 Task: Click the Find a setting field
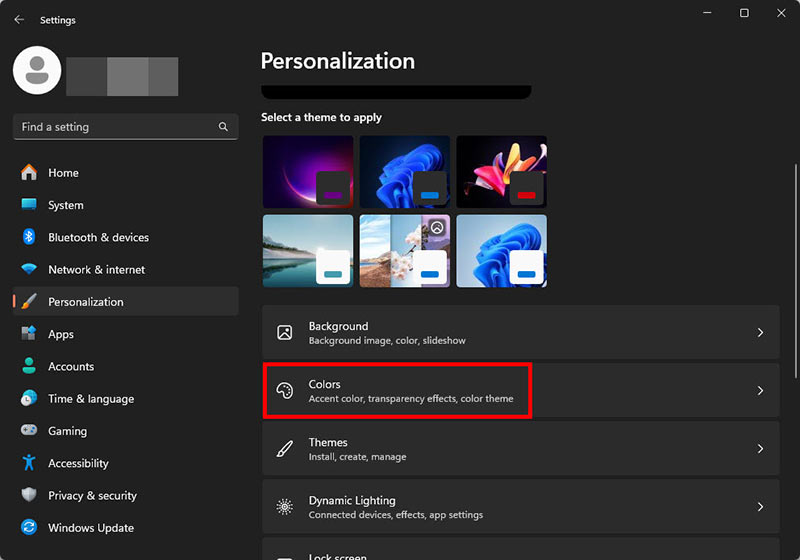[x=126, y=126]
